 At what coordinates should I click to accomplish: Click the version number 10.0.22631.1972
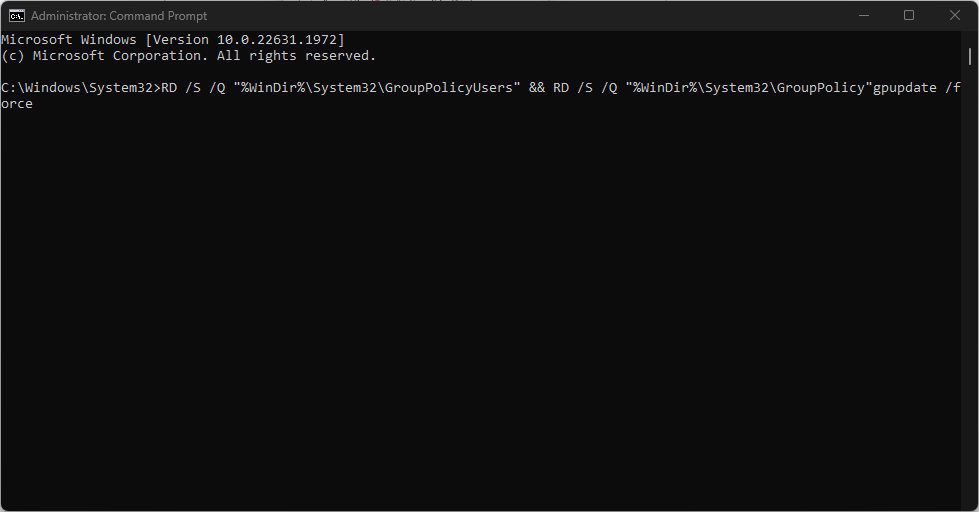[x=277, y=40]
